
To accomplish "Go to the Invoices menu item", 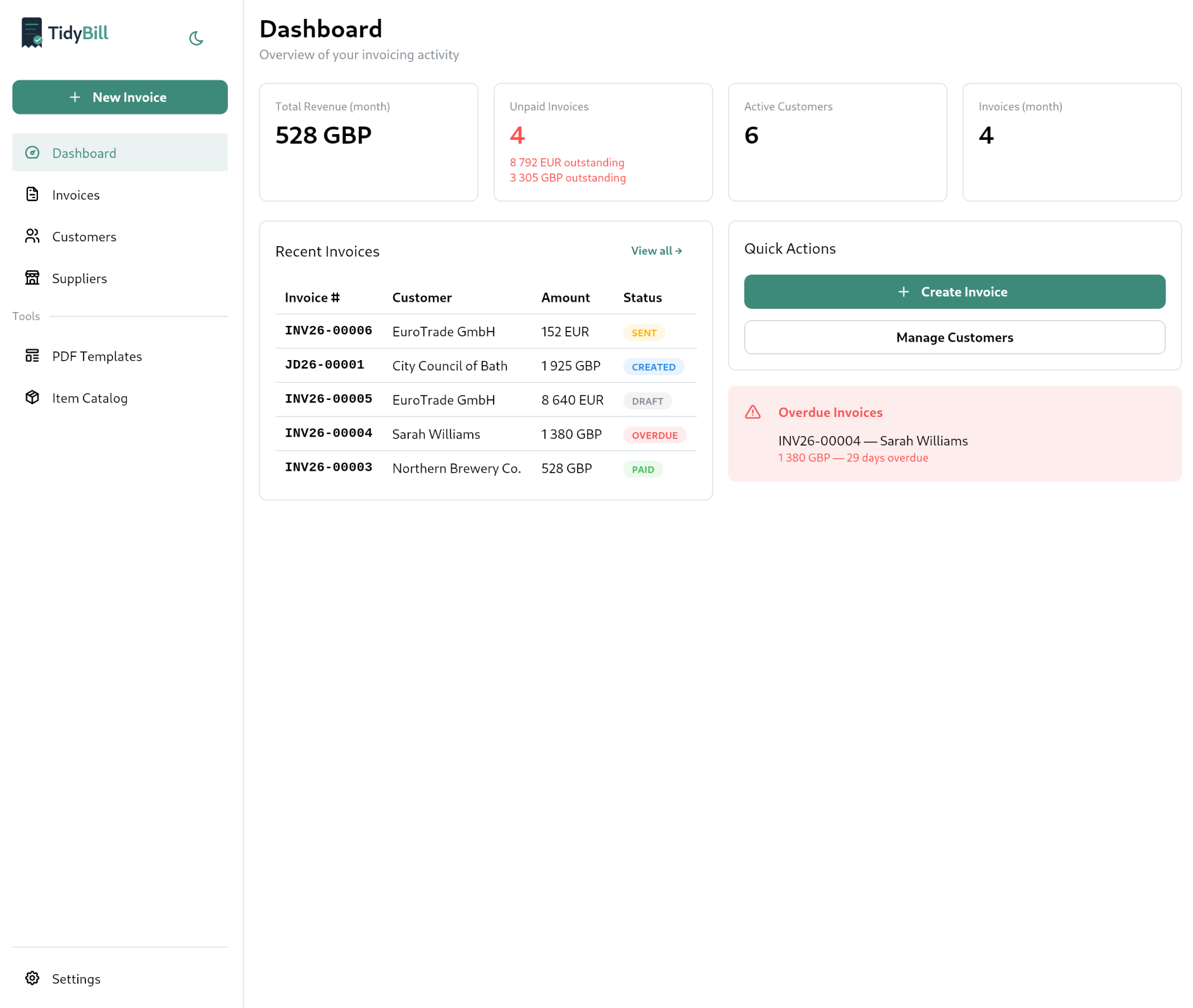I will tap(76, 195).
